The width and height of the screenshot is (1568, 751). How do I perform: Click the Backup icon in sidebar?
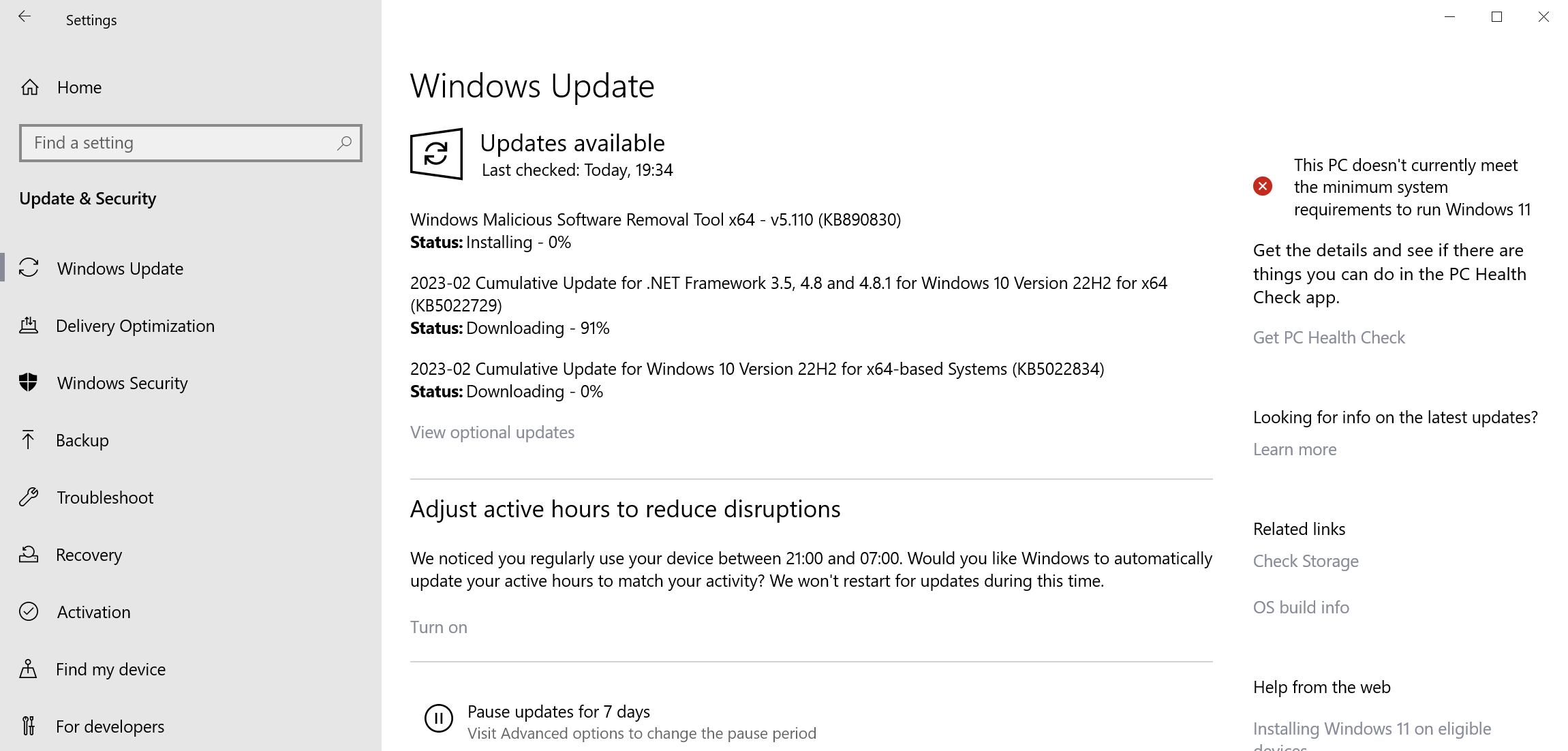pos(29,440)
